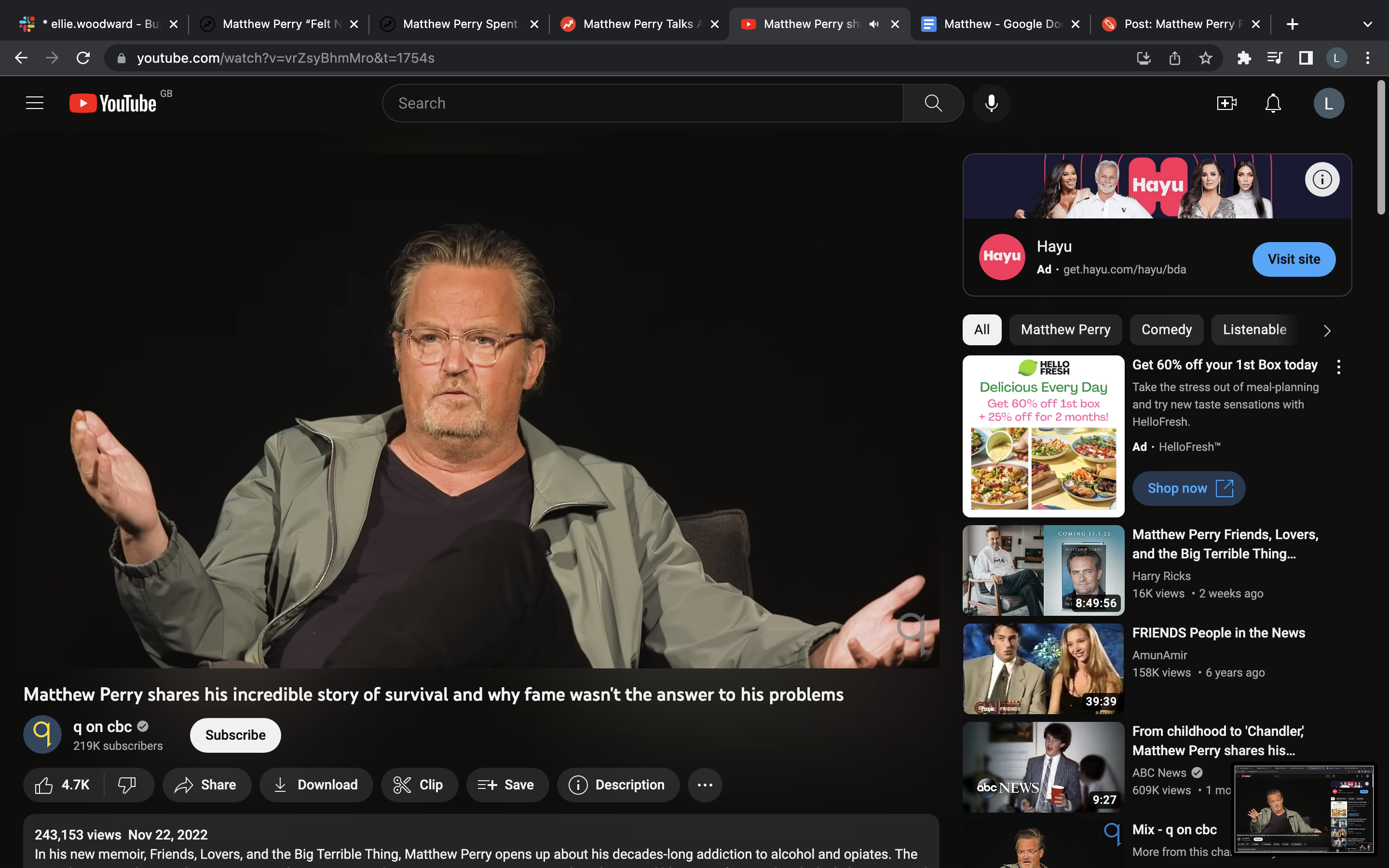The height and width of the screenshot is (868, 1389).
Task: Click the voice search microphone icon
Action: 991,103
